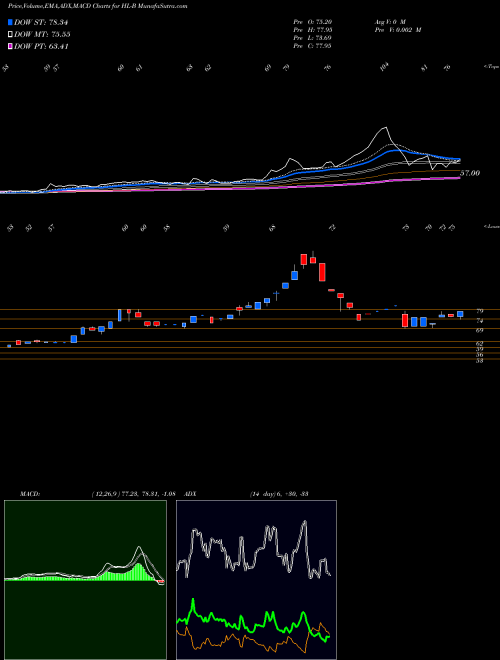Viewport: 500px width, 660px height.
Task: Click the ADX indicator chart panel
Action: (x=256, y=580)
